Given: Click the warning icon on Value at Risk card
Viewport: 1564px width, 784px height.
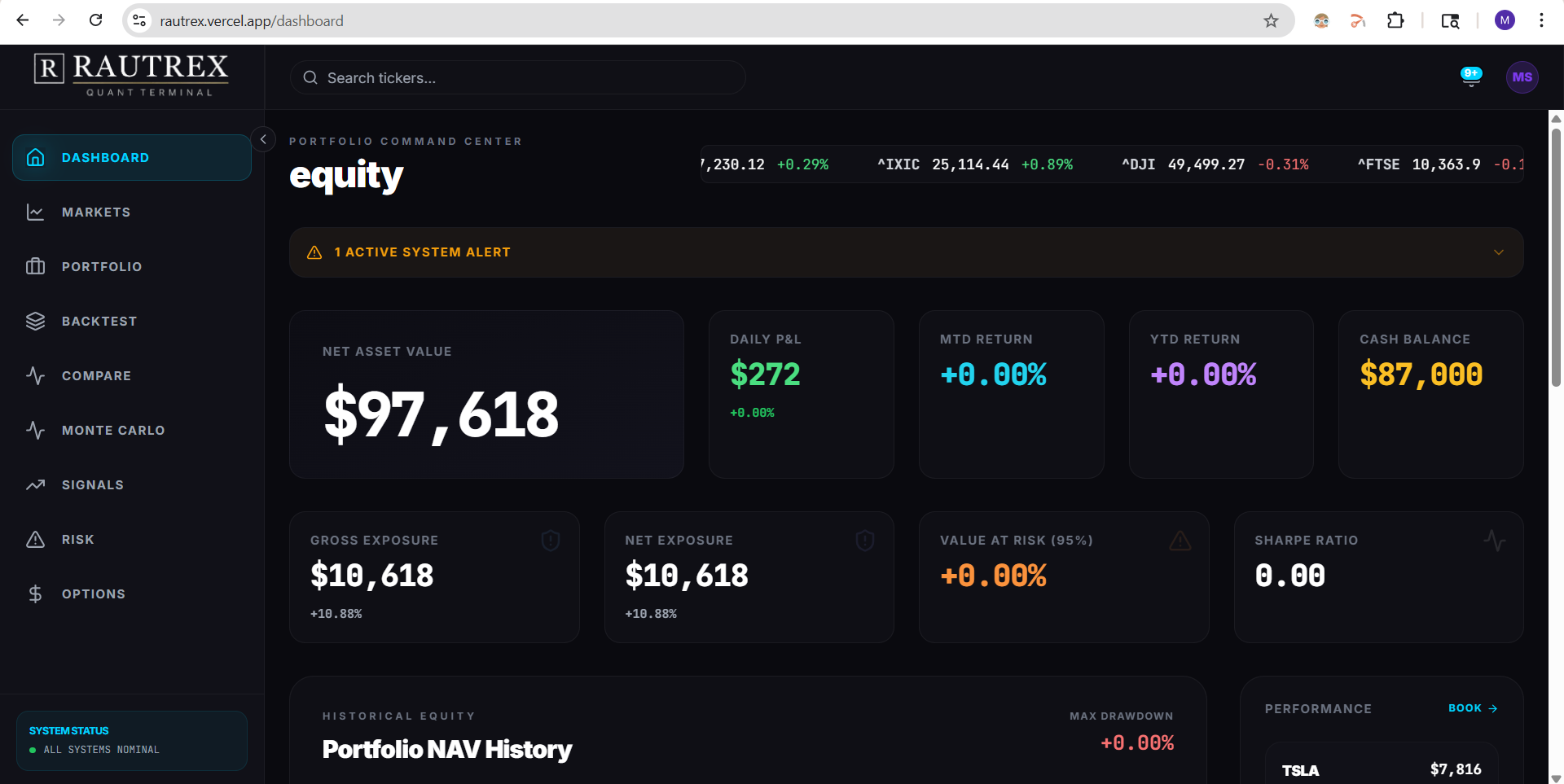Looking at the screenshot, I should 1180,540.
